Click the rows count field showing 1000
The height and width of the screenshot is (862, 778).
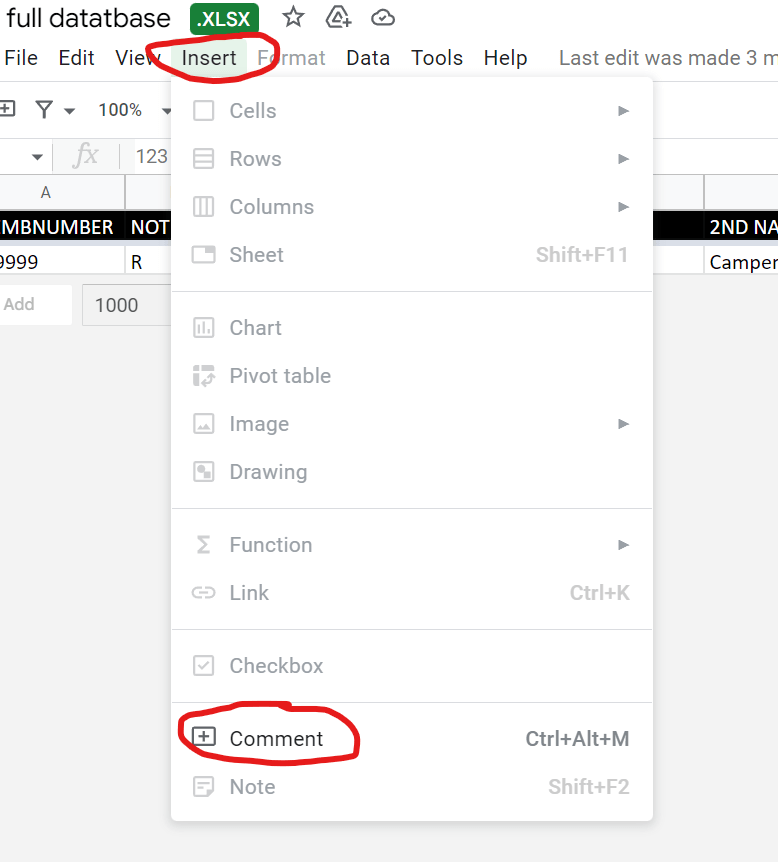[120, 305]
